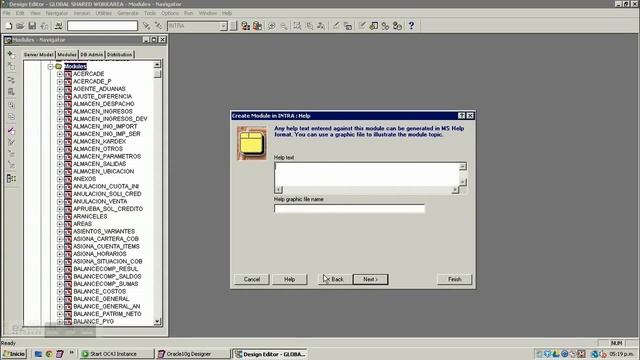Select ANULACION_VENTA in the tree
This screenshot has height=360, width=640.
click(x=100, y=202)
